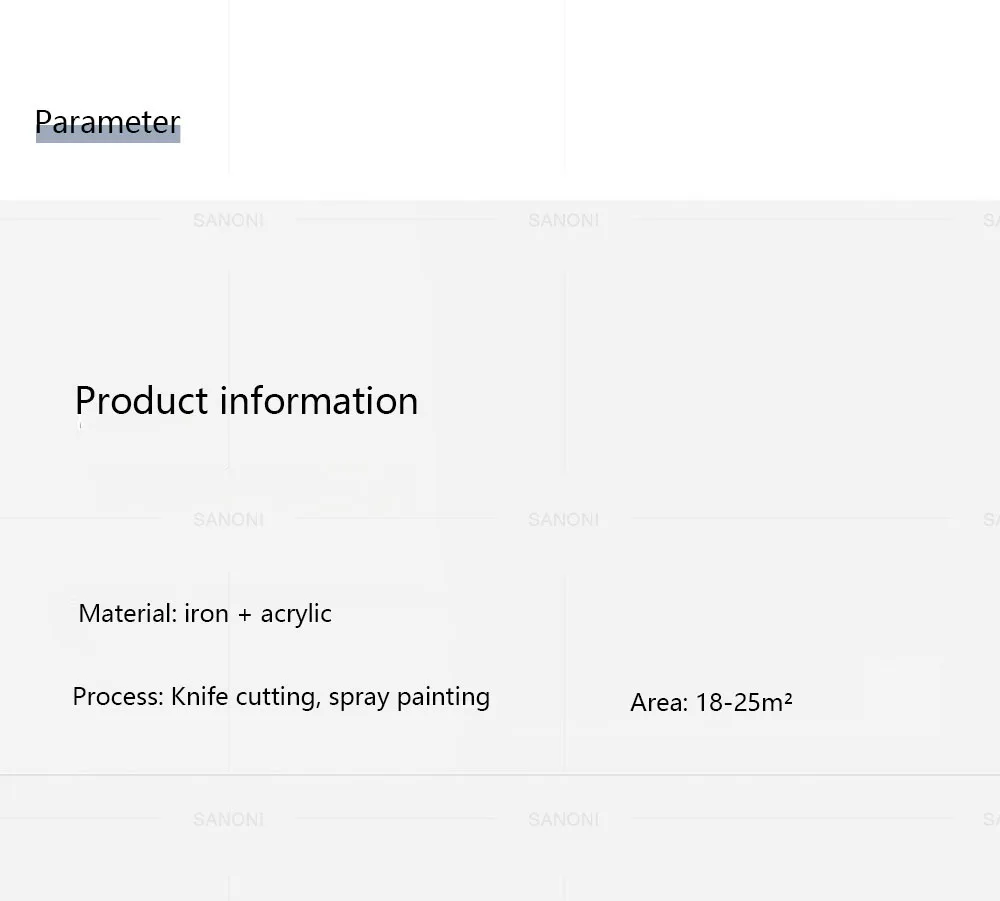The image size is (1000, 901).
Task: Select the word iron in Material line
Action: [x=206, y=613]
